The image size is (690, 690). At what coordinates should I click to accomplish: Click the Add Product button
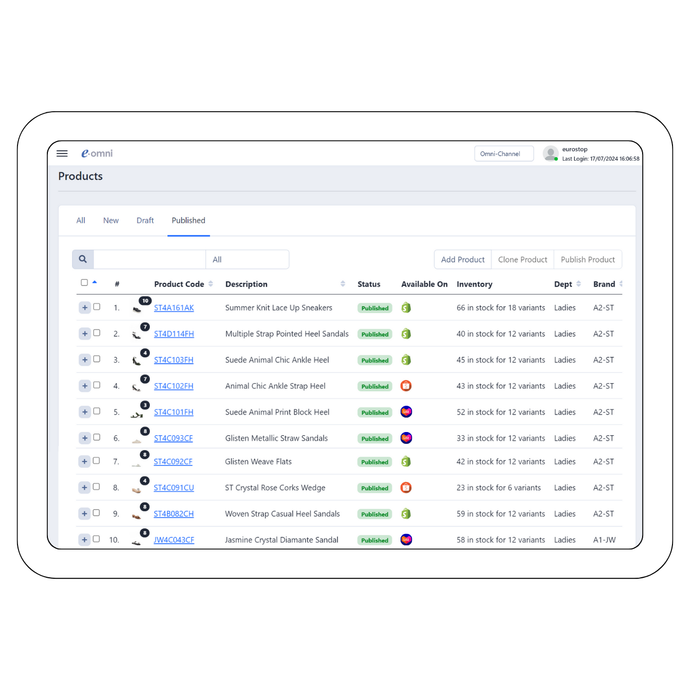pos(463,260)
